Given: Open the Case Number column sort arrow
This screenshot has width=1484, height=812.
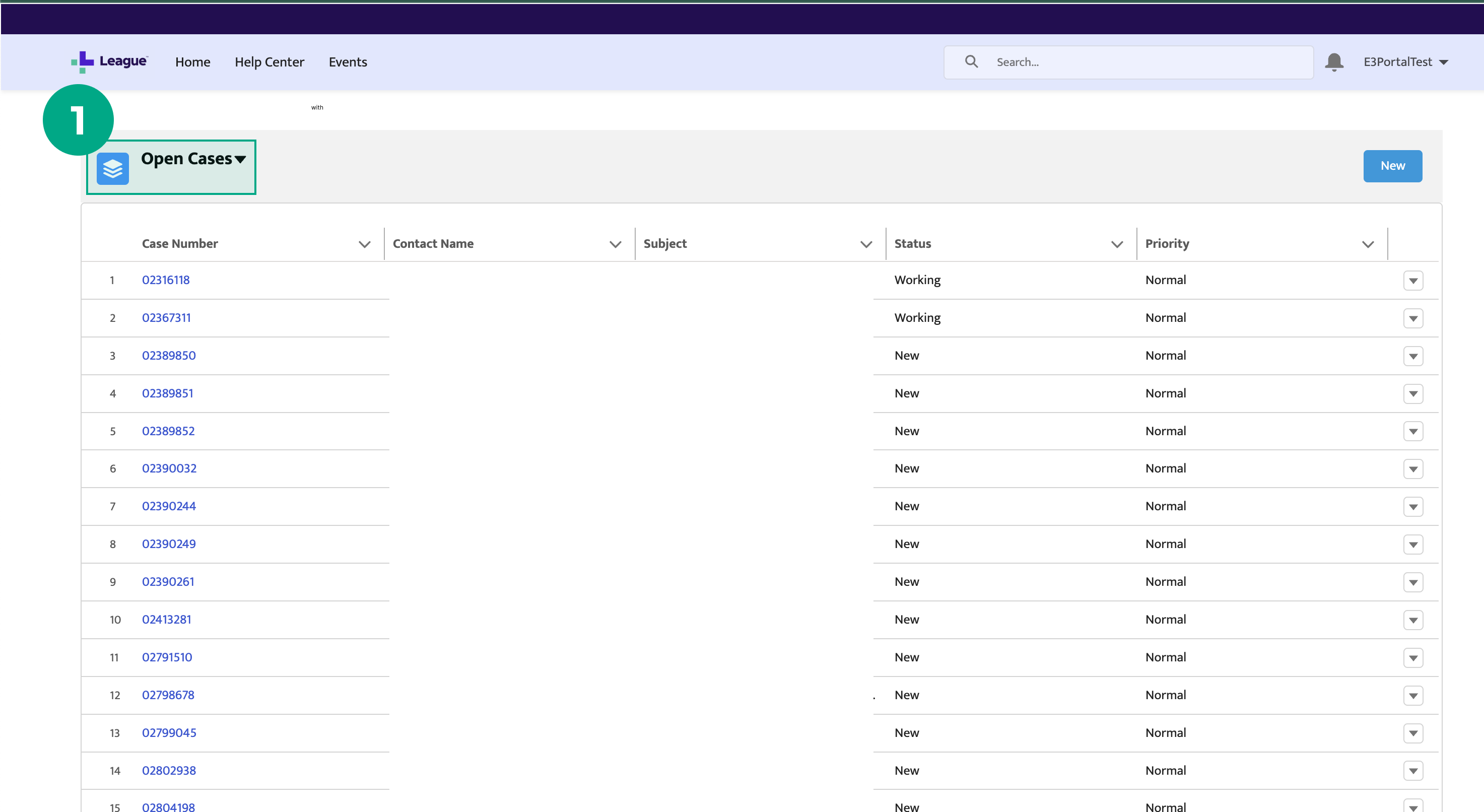Looking at the screenshot, I should coord(365,244).
